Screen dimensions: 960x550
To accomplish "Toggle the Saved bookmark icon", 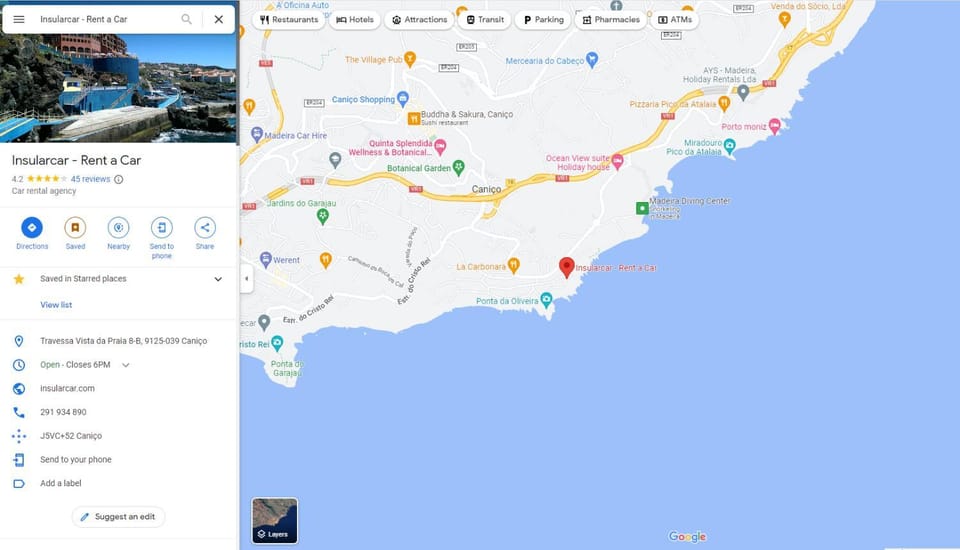I will tap(75, 228).
